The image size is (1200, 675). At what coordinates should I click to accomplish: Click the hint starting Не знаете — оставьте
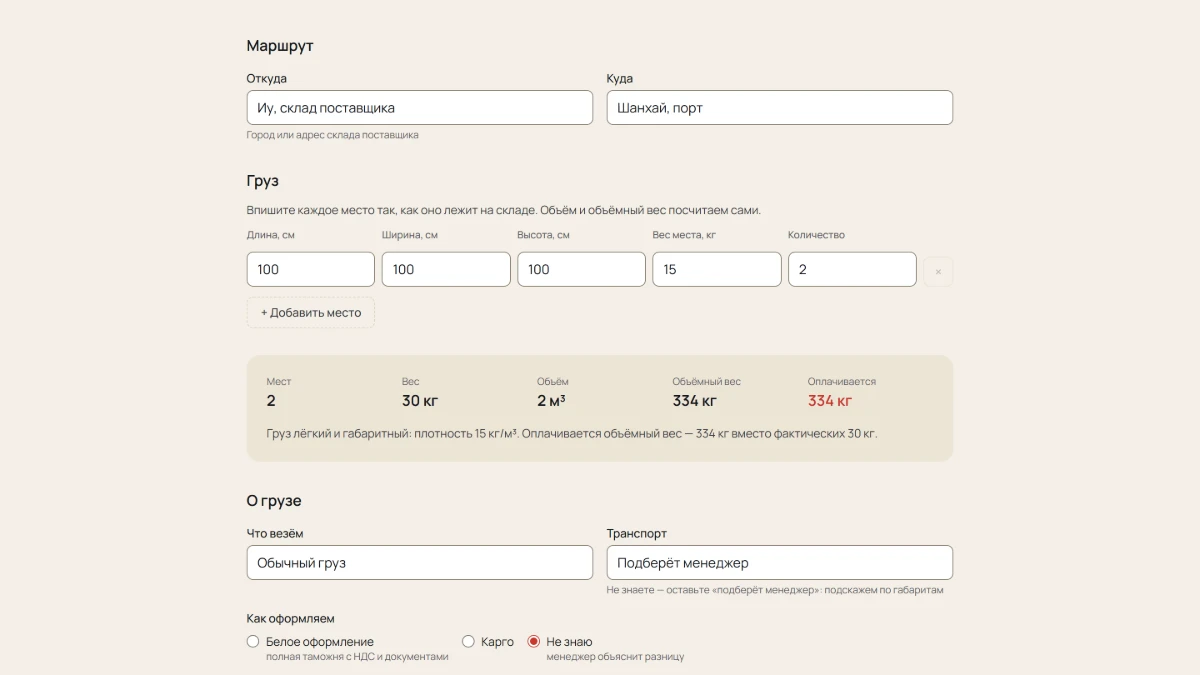coord(775,590)
